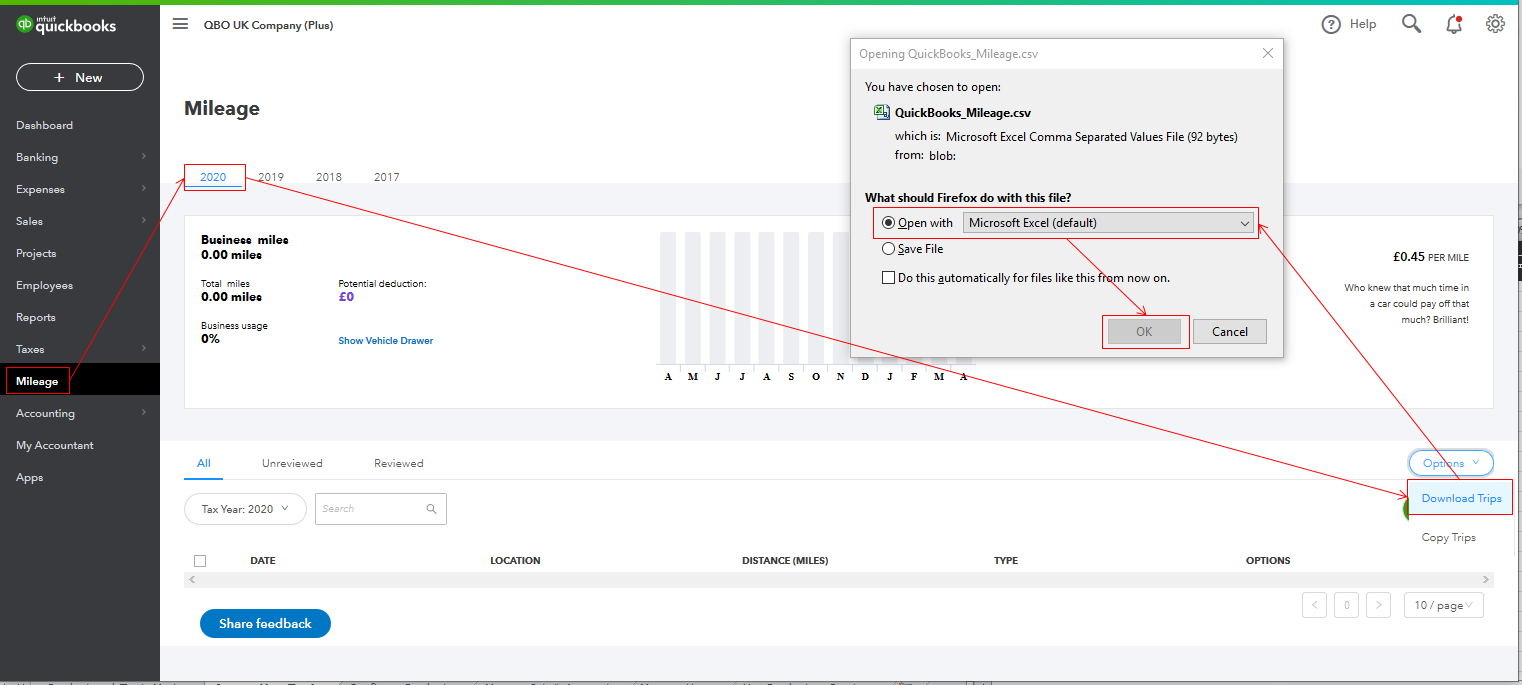Select the All trips tab
The image size is (1522, 685).
tap(204, 463)
